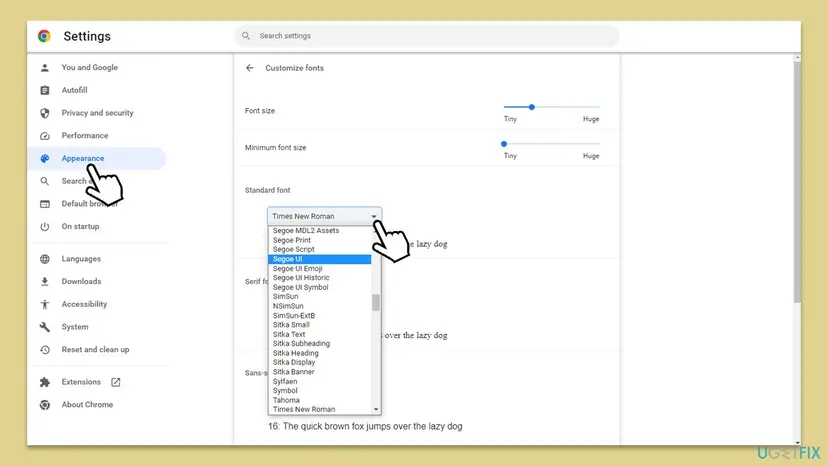Open Reset and clean up
The height and width of the screenshot is (466, 828).
(96, 350)
